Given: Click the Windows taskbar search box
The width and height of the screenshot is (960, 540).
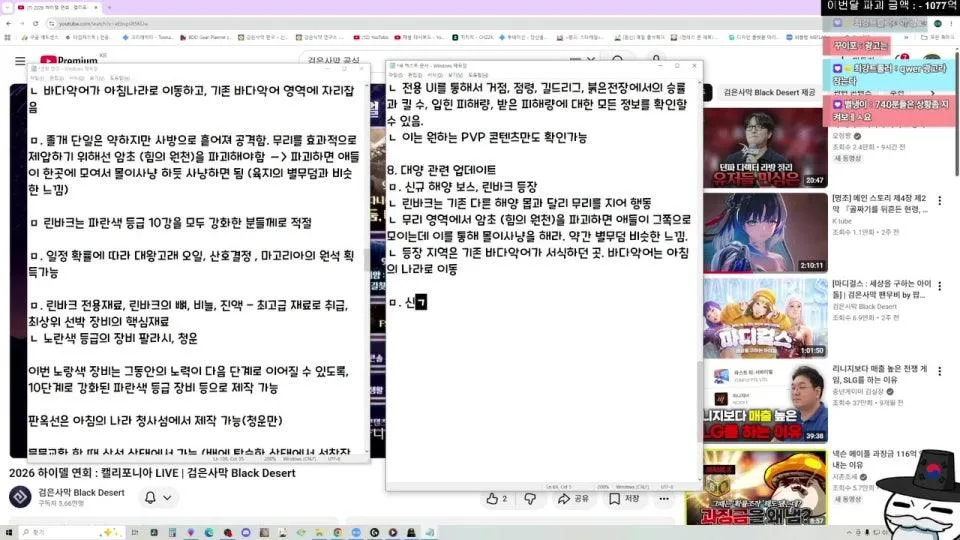Looking at the screenshot, I should coord(70,533).
